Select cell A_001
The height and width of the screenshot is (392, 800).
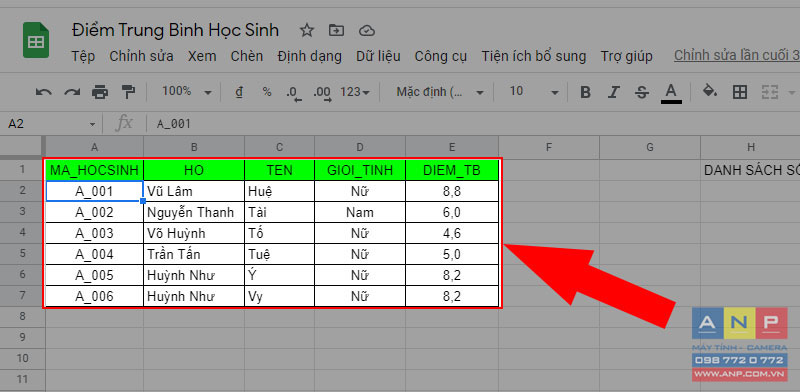tap(94, 191)
